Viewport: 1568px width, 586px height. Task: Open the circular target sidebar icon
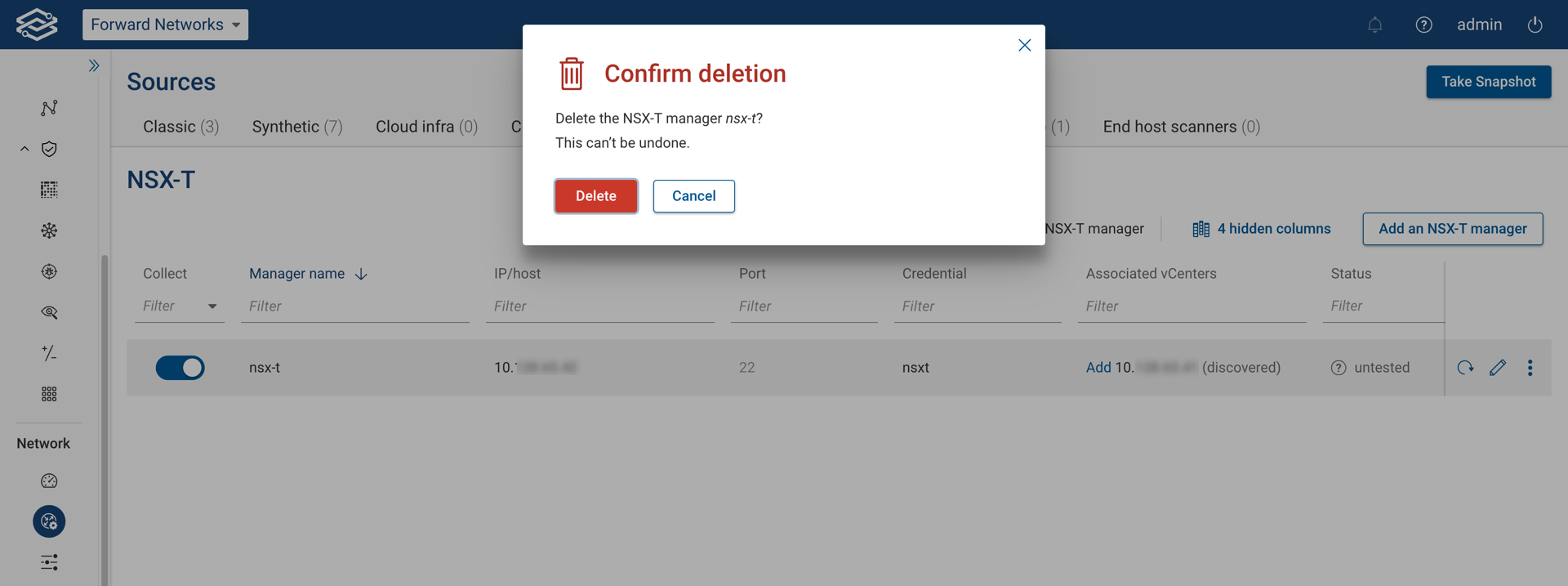[x=49, y=271]
